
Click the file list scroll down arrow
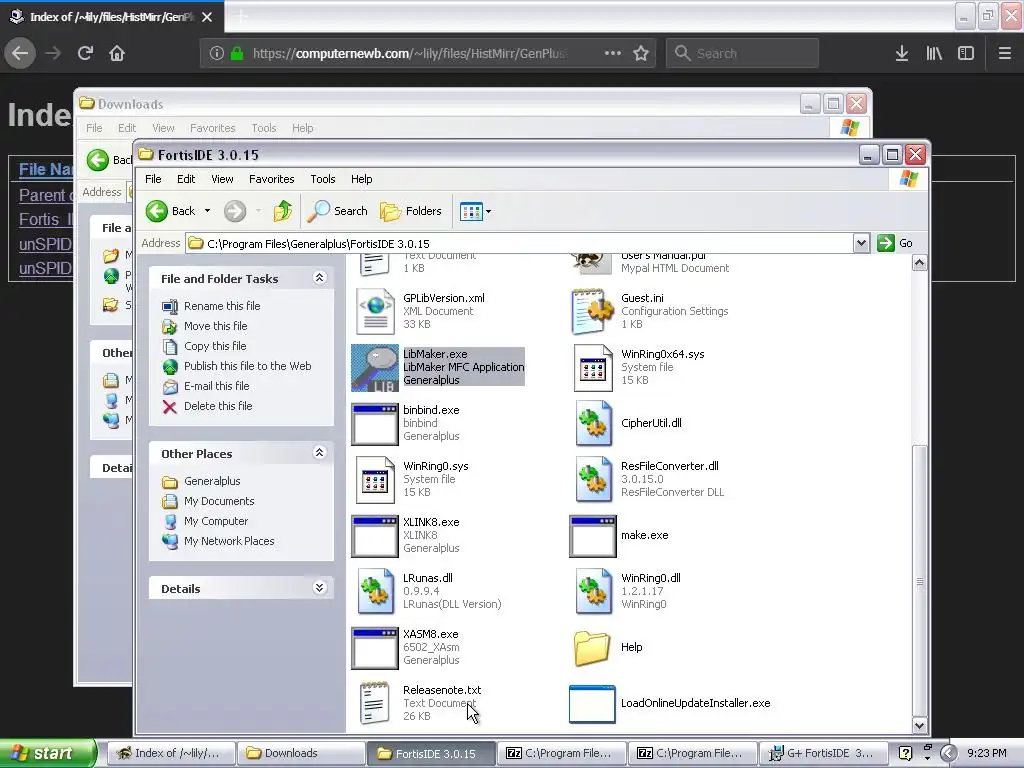coord(920,725)
